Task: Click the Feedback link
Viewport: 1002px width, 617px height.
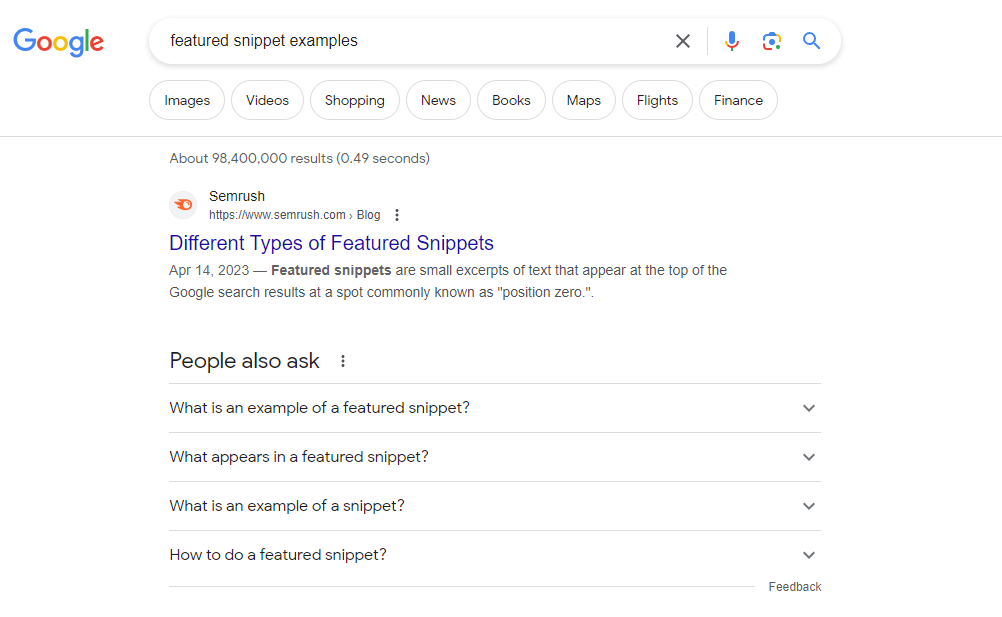Action: [x=794, y=586]
